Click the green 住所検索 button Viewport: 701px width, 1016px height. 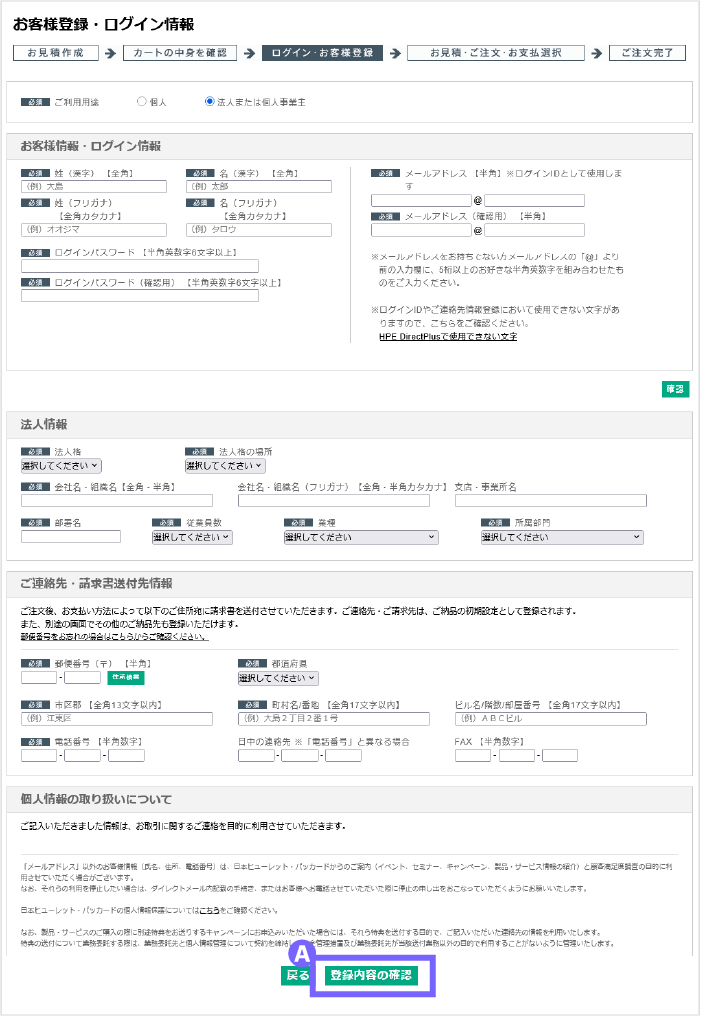(x=126, y=677)
